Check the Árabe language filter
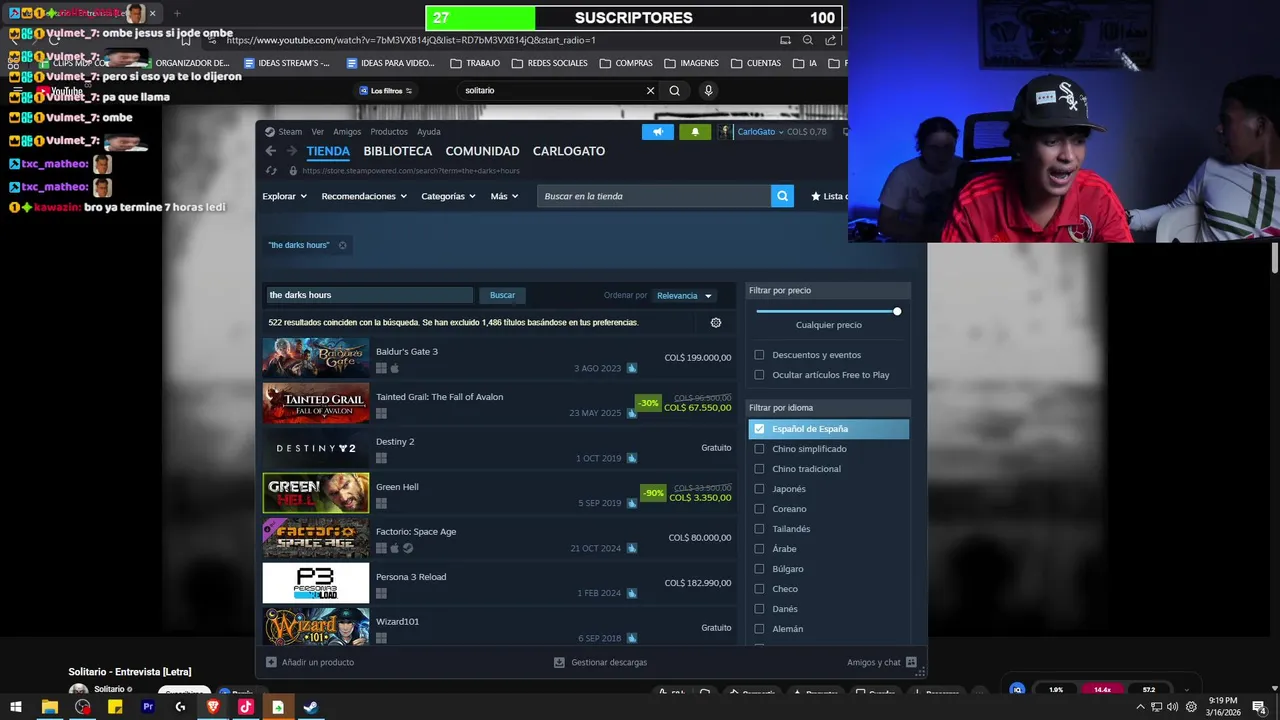The image size is (1280, 720). pyautogui.click(x=759, y=549)
